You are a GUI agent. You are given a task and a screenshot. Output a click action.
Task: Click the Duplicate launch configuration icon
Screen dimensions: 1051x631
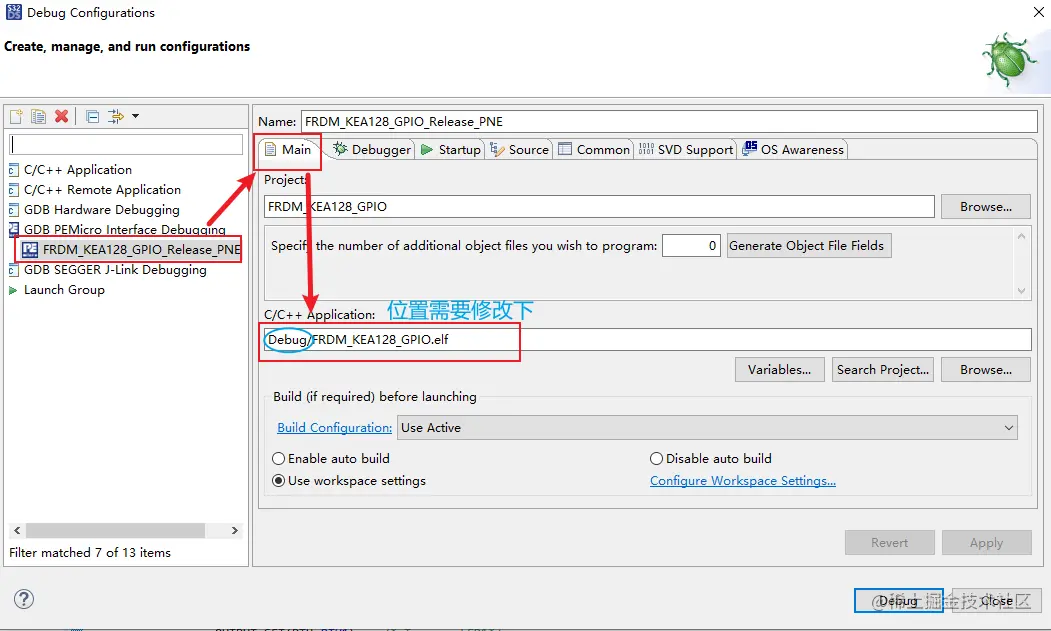click(38, 117)
